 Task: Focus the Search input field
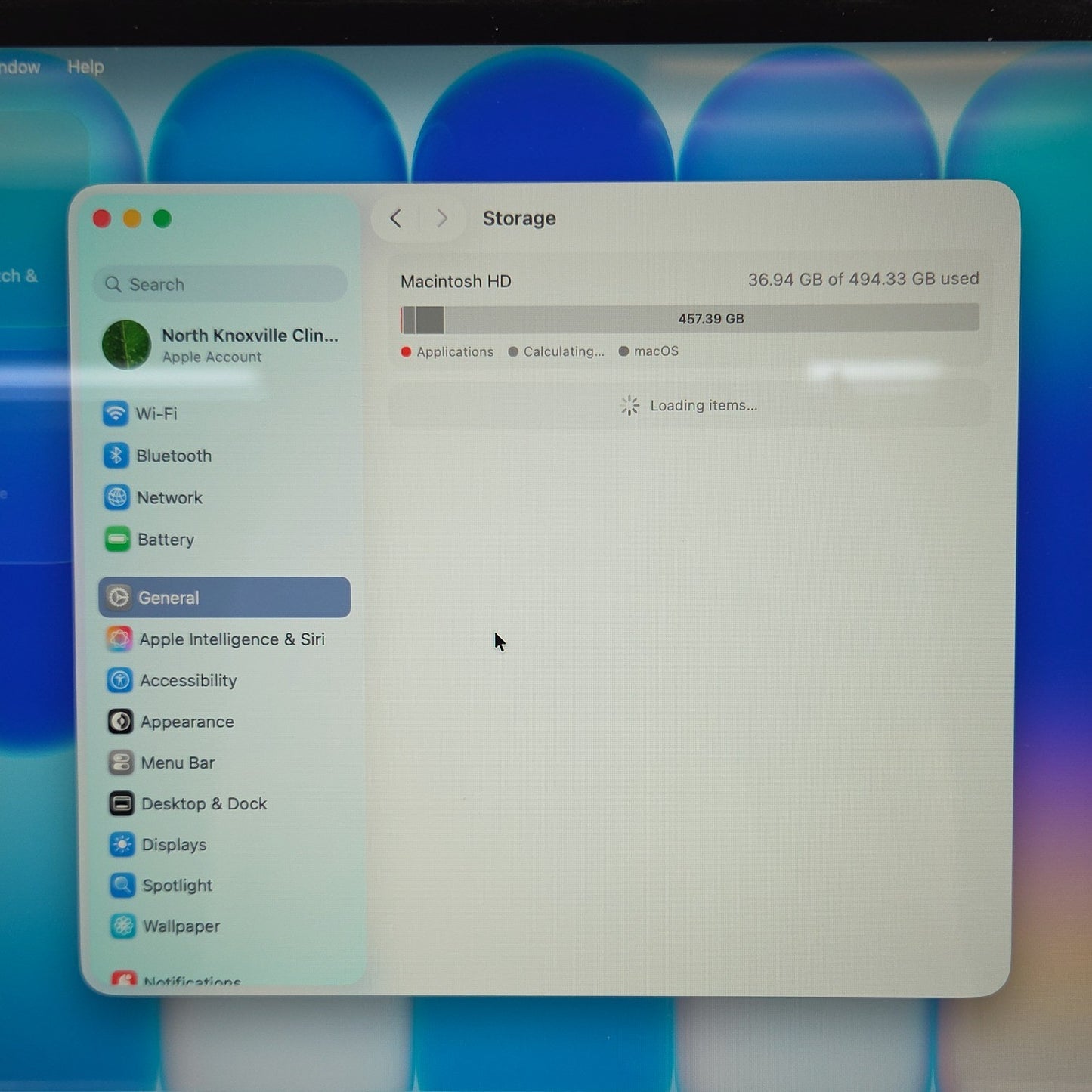click(220, 284)
